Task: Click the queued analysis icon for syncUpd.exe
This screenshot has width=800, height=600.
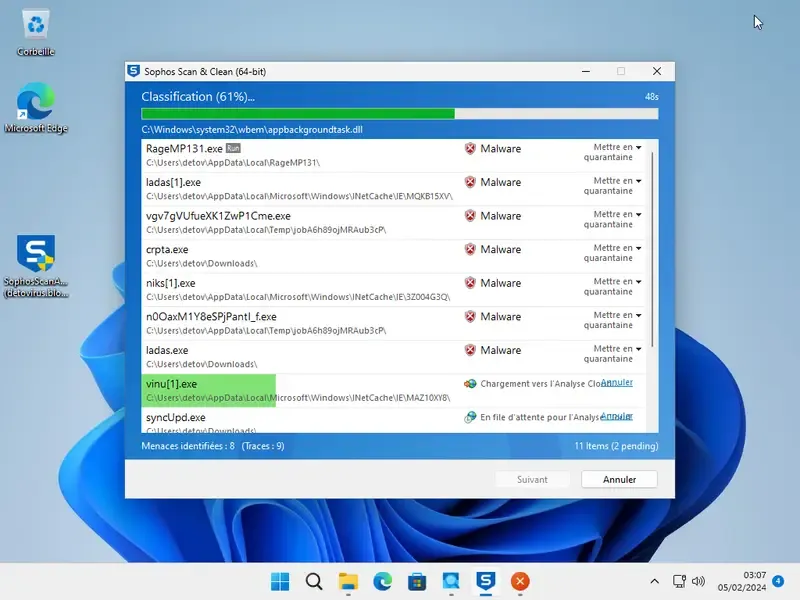Action: point(470,417)
